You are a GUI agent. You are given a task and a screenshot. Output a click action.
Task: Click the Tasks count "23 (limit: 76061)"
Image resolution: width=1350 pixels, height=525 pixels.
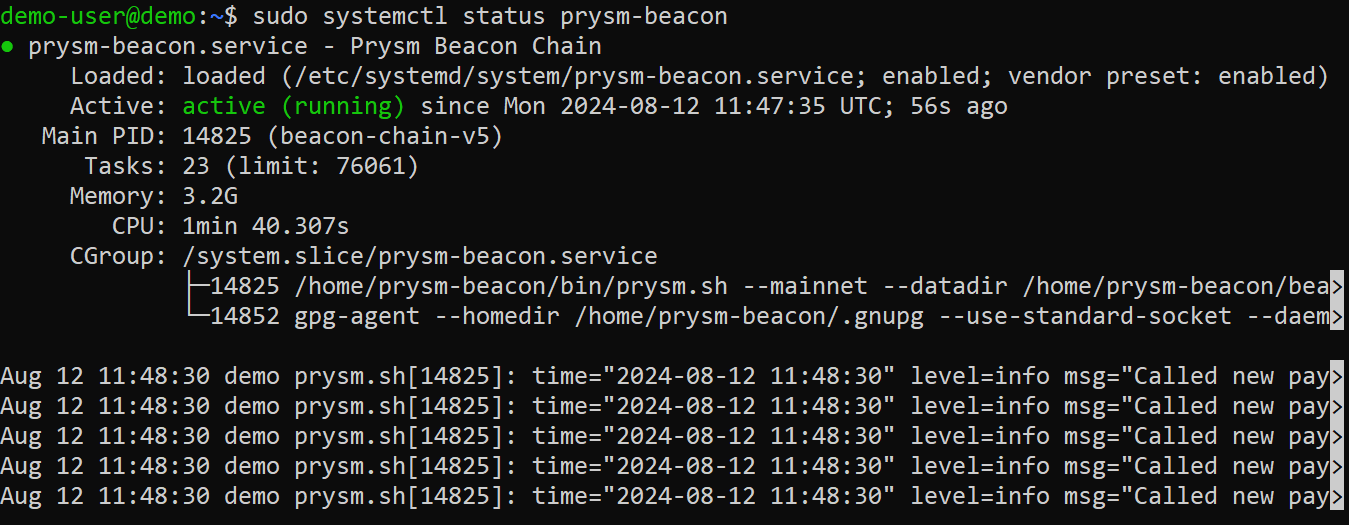coord(300,166)
